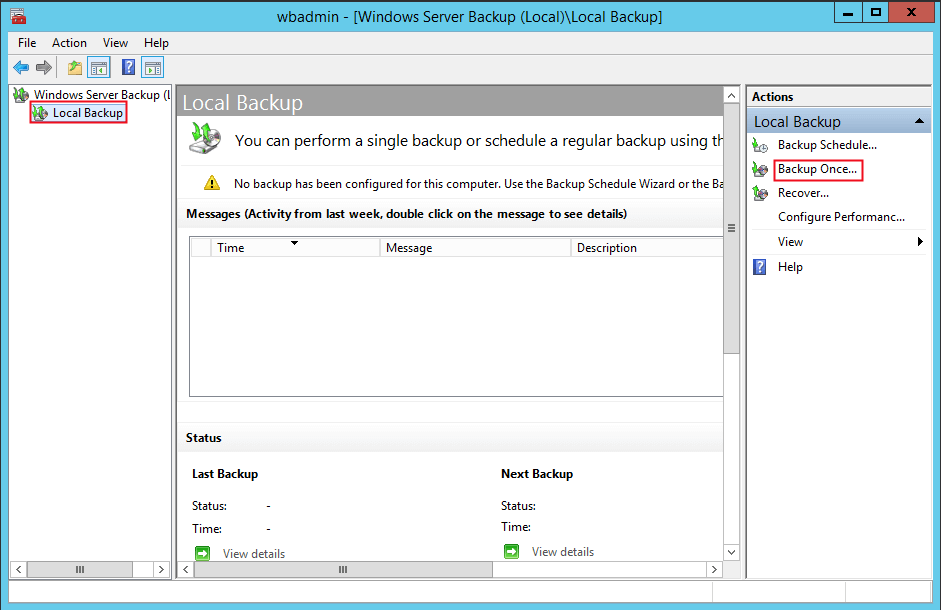
Task: Click the center pane horizontal scrollbar thumb
Action: coord(343,569)
